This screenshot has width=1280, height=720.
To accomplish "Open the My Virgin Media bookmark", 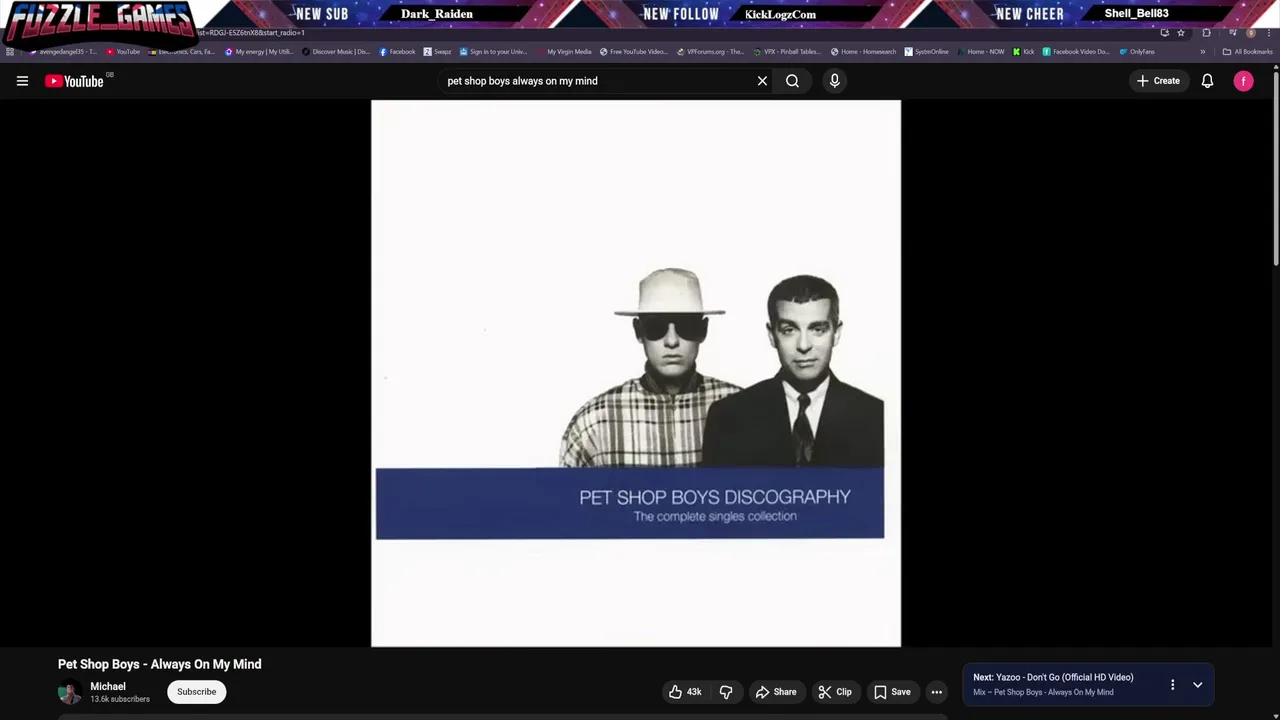I will (x=563, y=52).
